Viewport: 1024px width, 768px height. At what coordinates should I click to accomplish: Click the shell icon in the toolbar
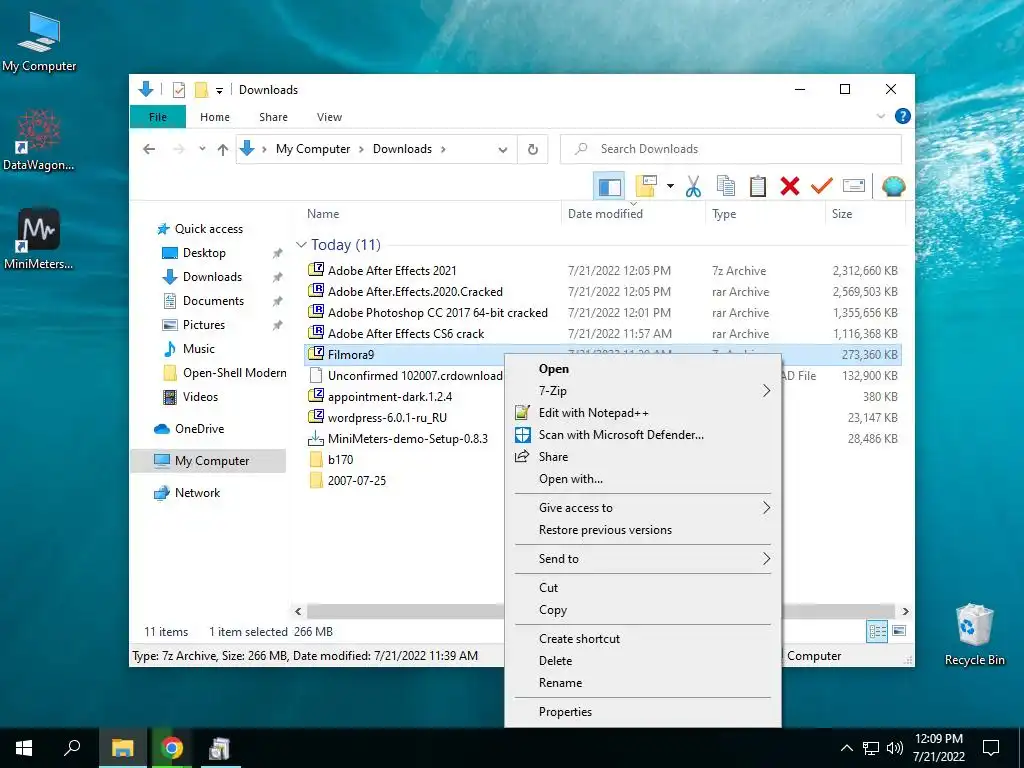point(893,187)
